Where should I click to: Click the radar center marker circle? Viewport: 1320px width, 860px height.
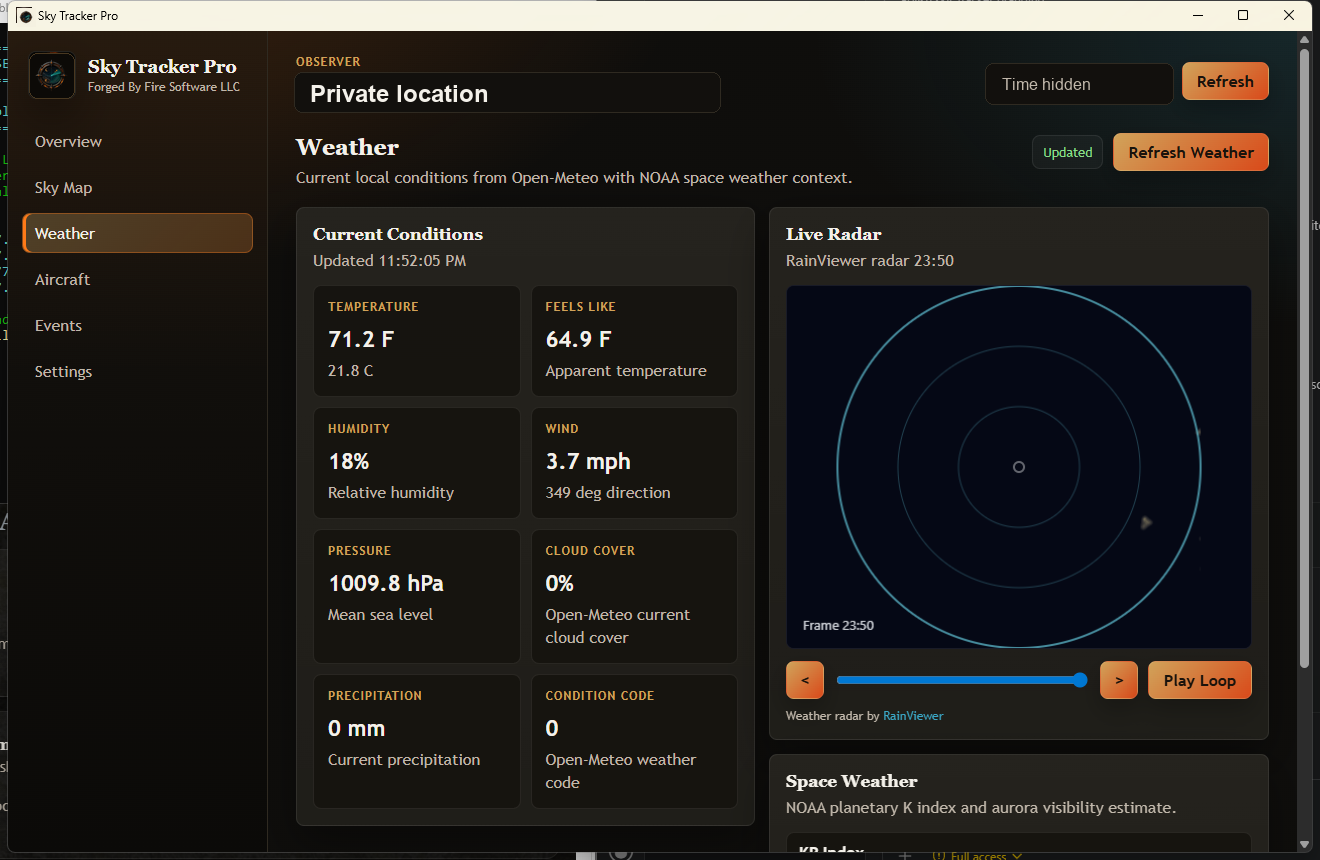(1019, 467)
